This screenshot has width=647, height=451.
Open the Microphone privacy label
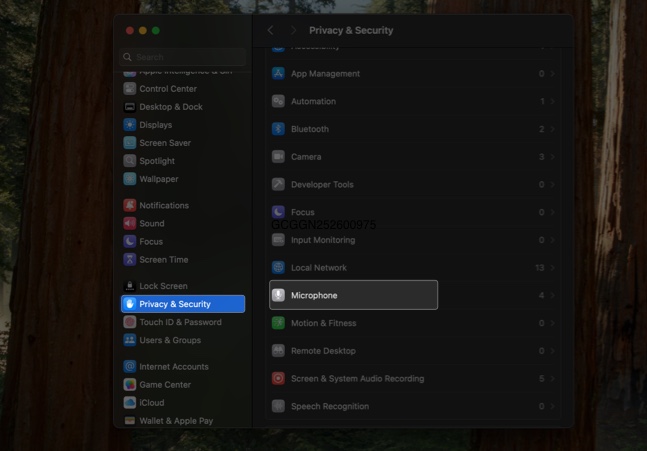coord(314,295)
